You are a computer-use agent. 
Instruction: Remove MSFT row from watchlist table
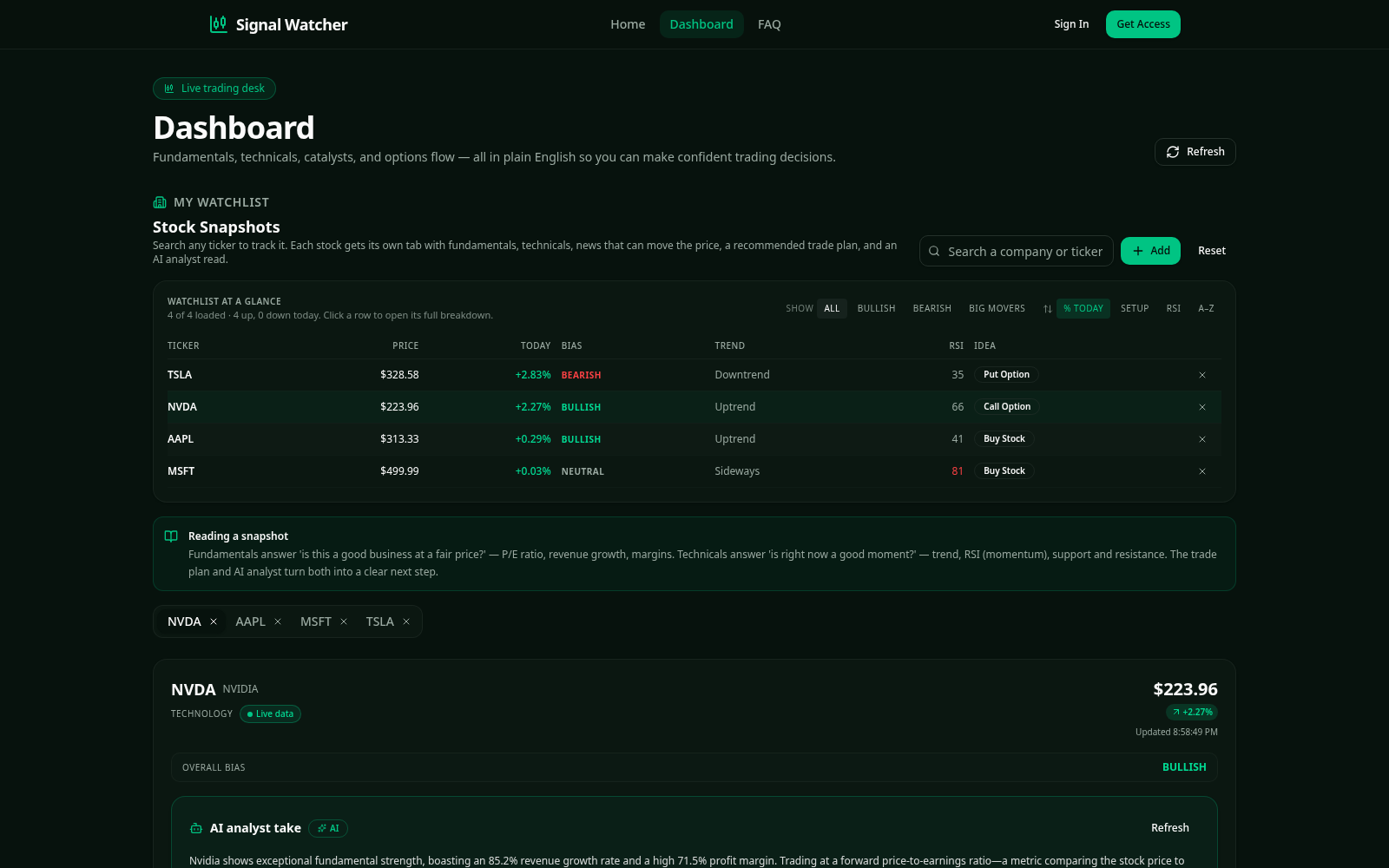coord(1202,471)
